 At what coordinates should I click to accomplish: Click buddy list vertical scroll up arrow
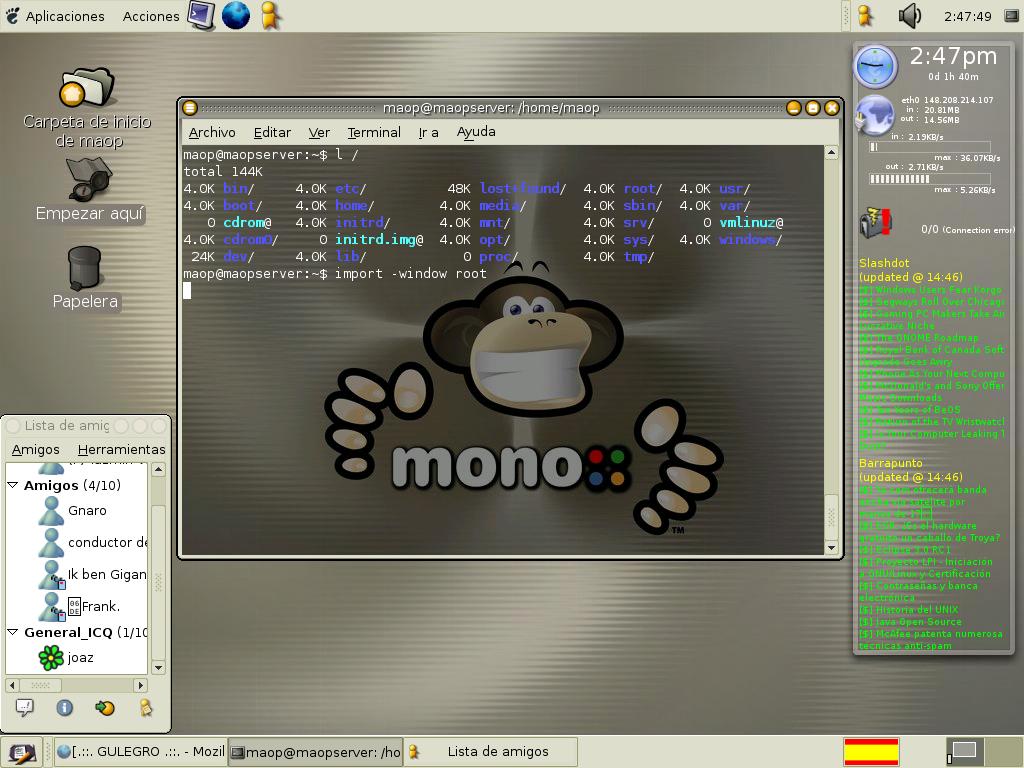(x=158, y=470)
